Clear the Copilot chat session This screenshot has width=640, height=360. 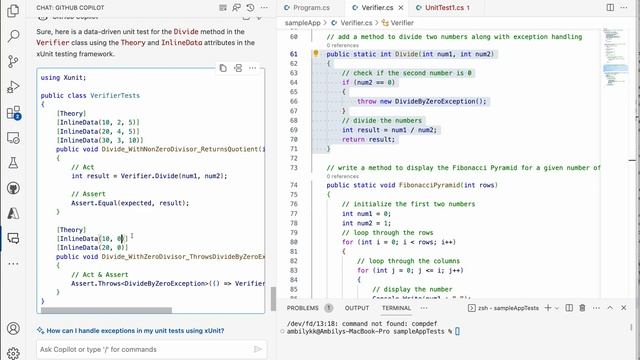[223, 7]
